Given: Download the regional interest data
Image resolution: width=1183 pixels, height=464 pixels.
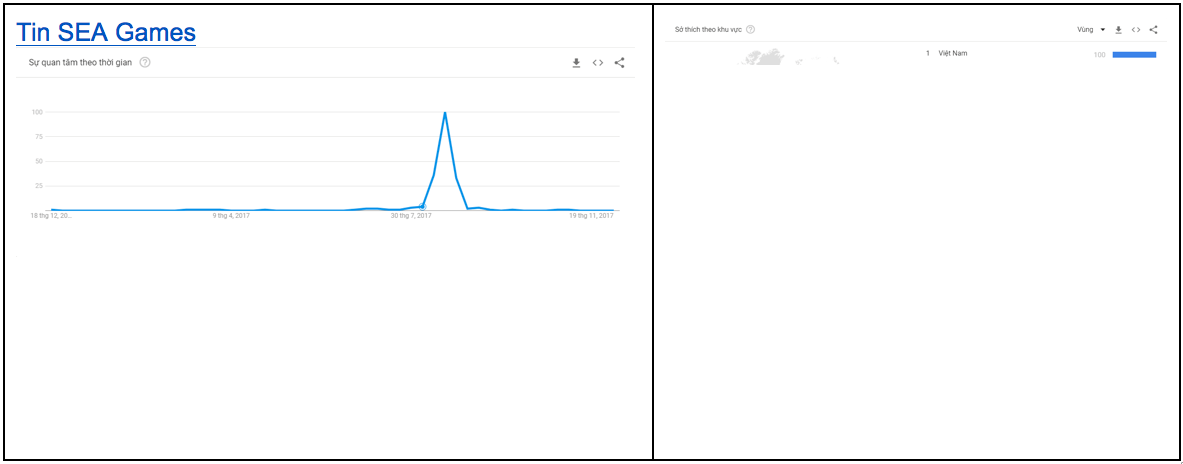Looking at the screenshot, I should pyautogui.click(x=1119, y=30).
